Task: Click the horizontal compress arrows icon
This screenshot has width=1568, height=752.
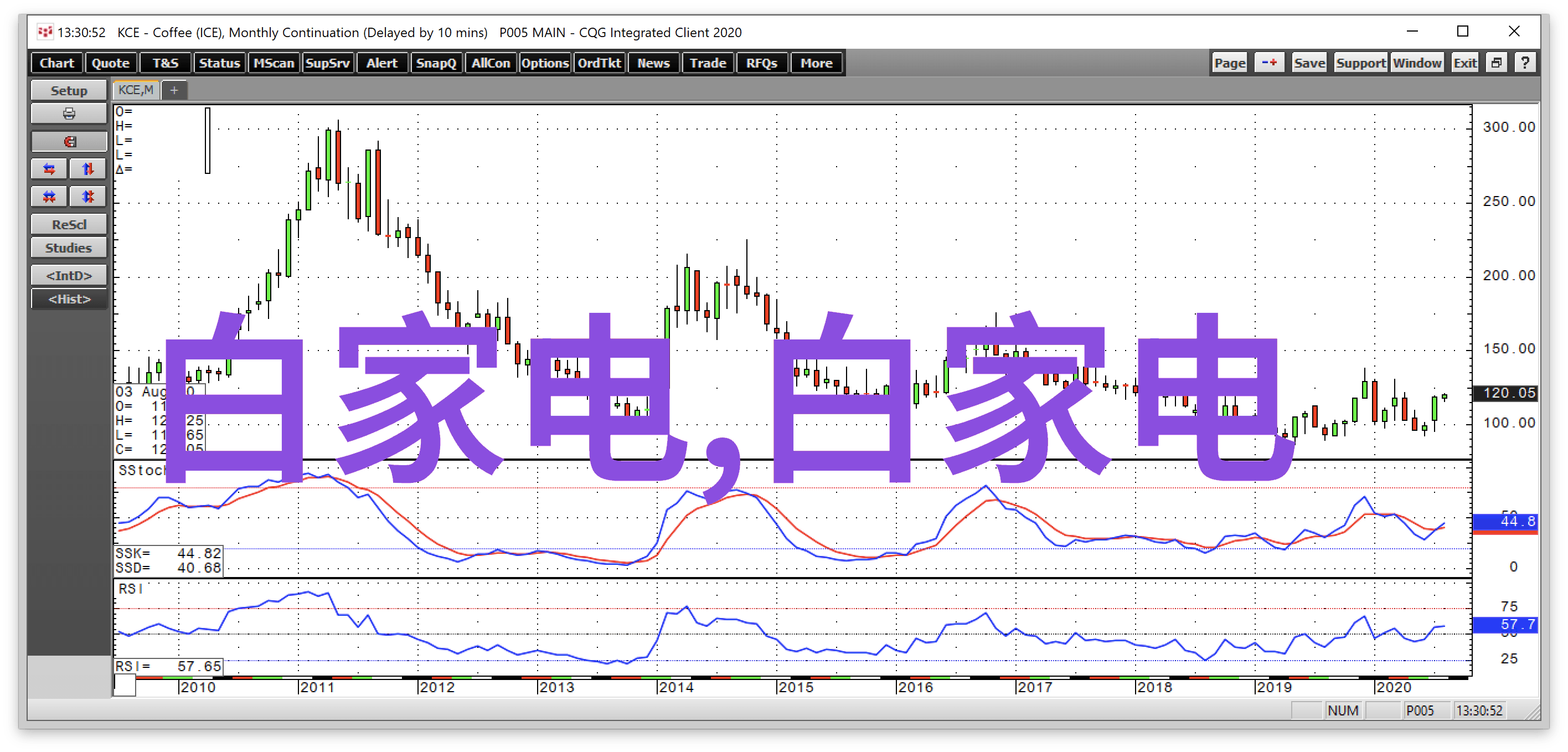Action: coord(49,197)
